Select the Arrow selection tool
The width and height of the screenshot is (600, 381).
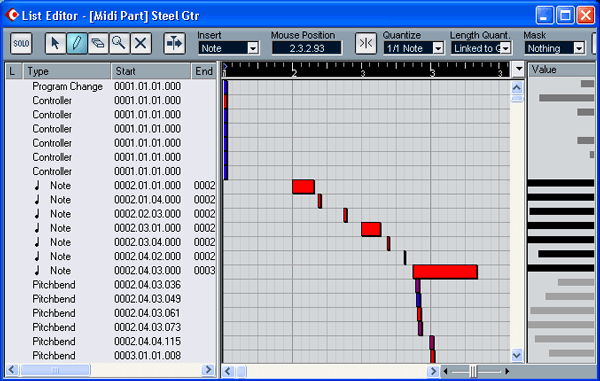(x=55, y=43)
